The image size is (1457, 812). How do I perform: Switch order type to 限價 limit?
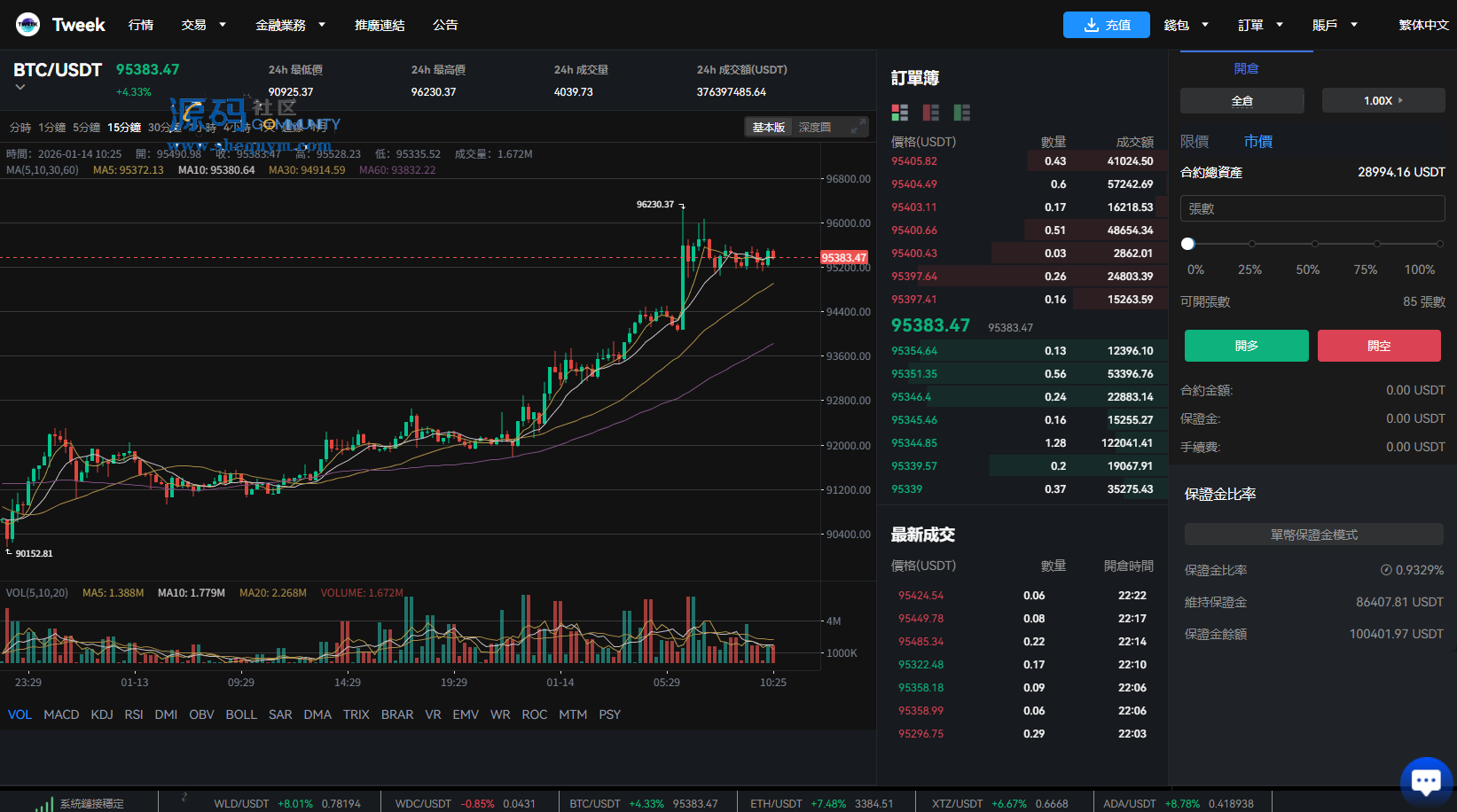(1195, 142)
